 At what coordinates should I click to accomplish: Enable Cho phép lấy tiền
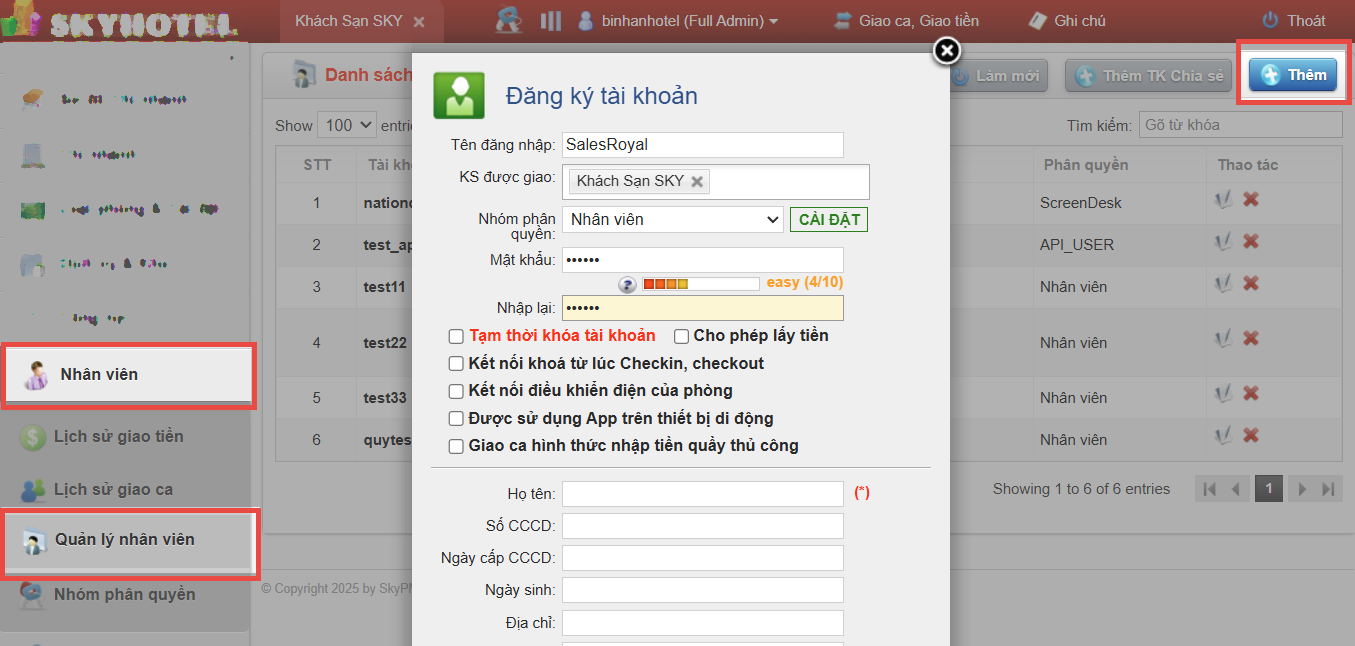click(x=681, y=336)
